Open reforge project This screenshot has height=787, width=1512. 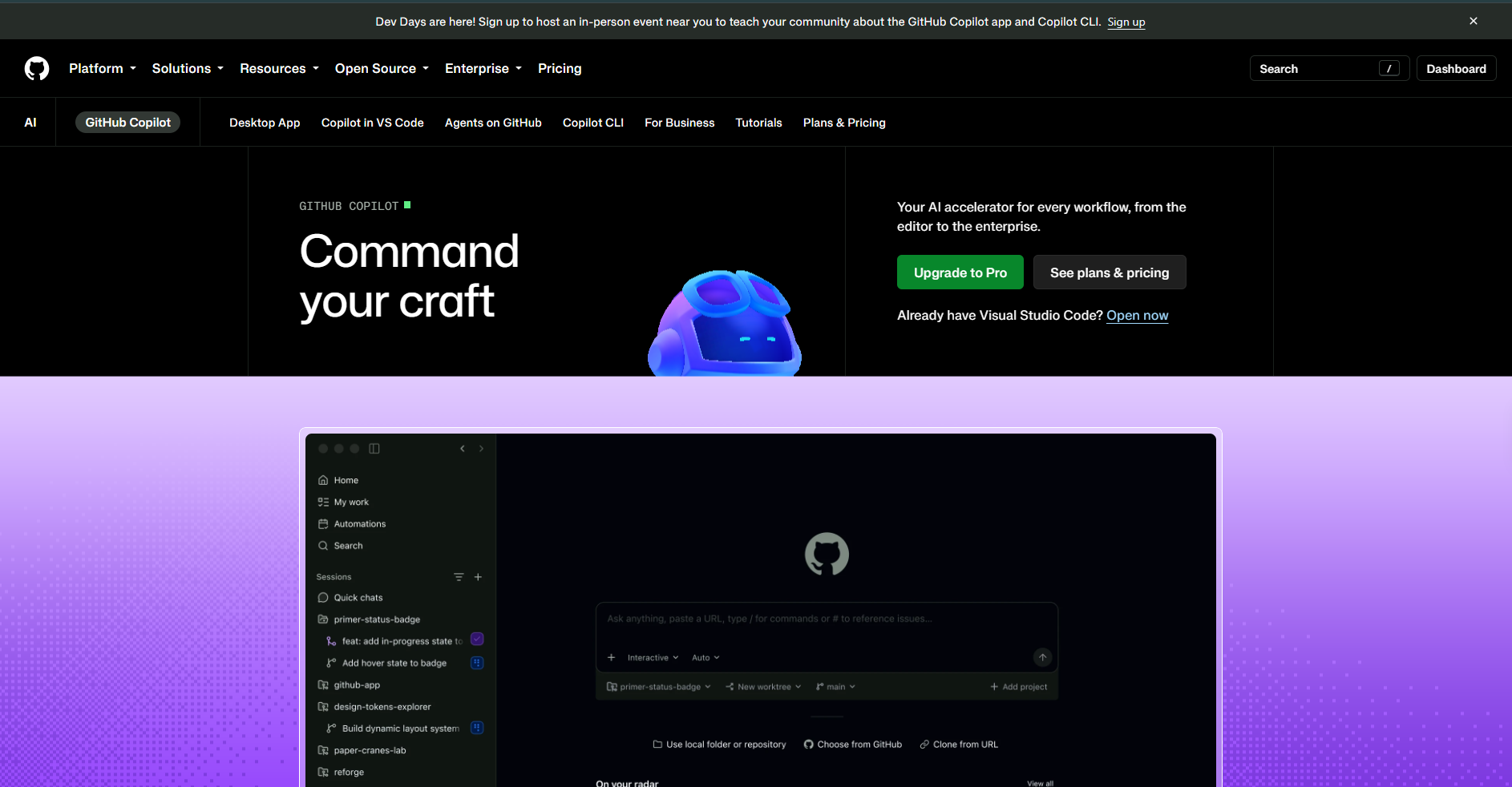(x=341, y=773)
